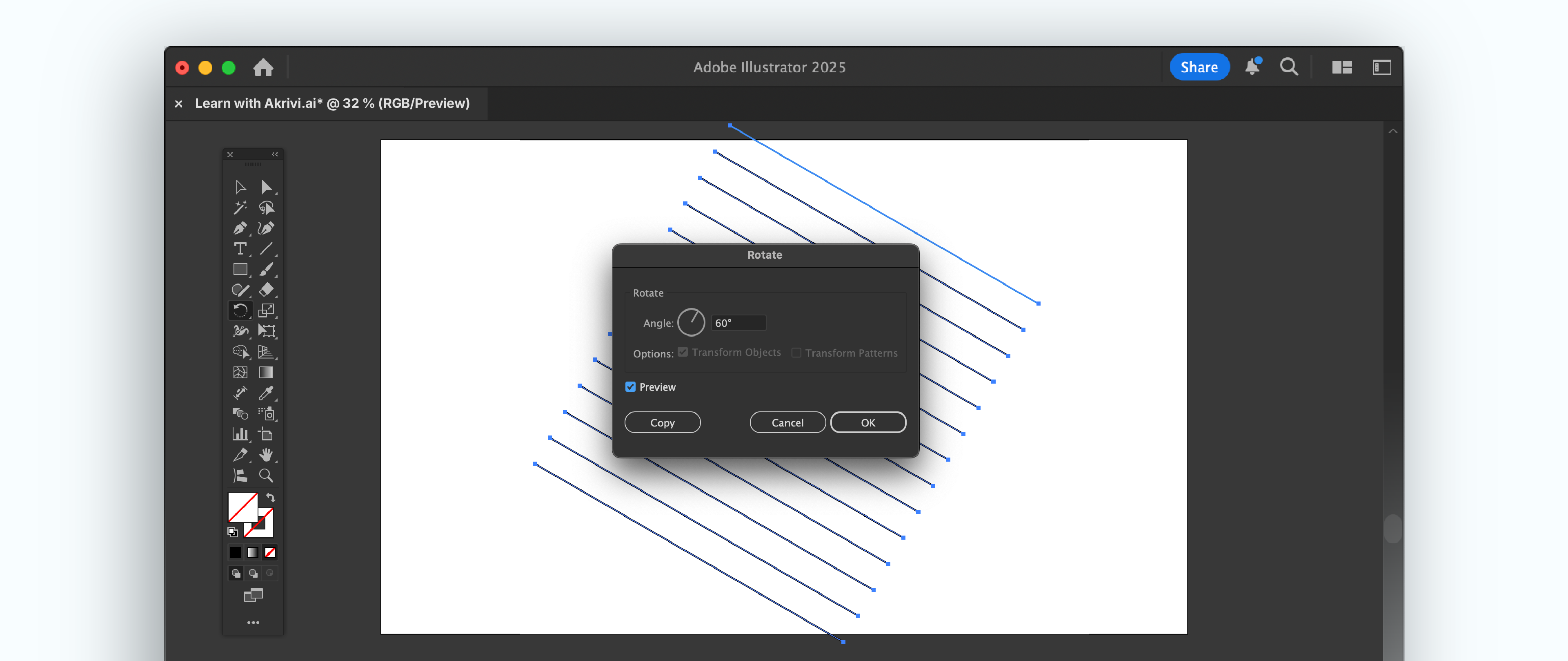Click the Copy button in Rotate dialog
This screenshot has height=661, width=1568.
662,422
